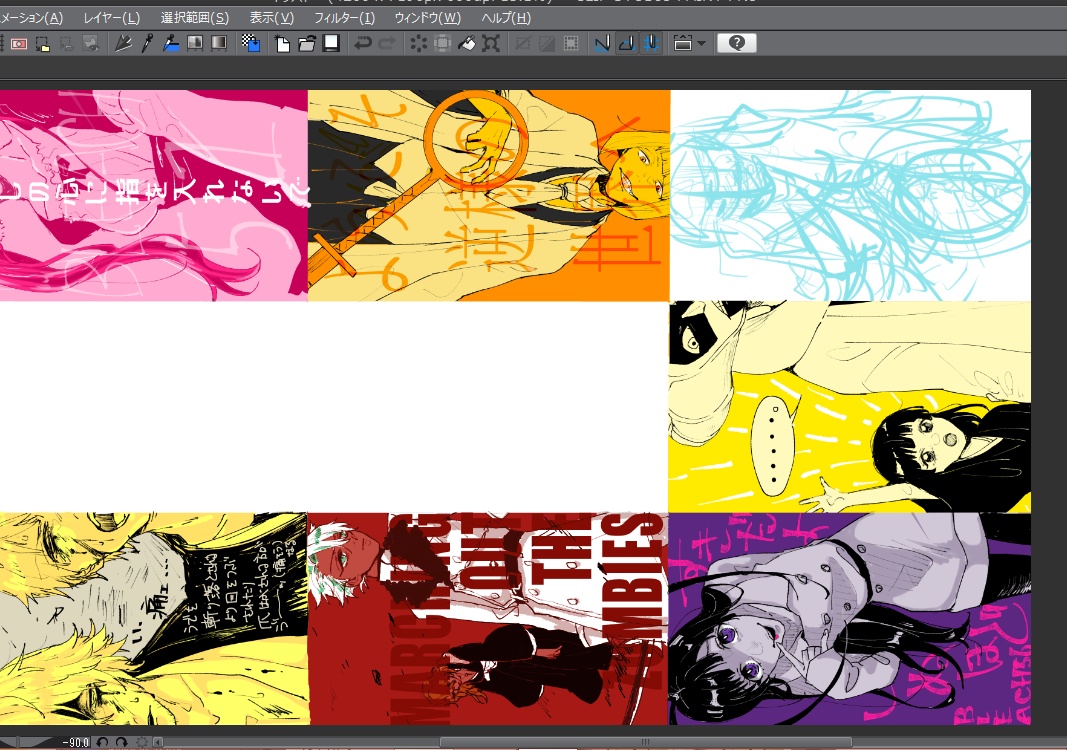Open the ヘルプ(H) menu

(x=506, y=18)
